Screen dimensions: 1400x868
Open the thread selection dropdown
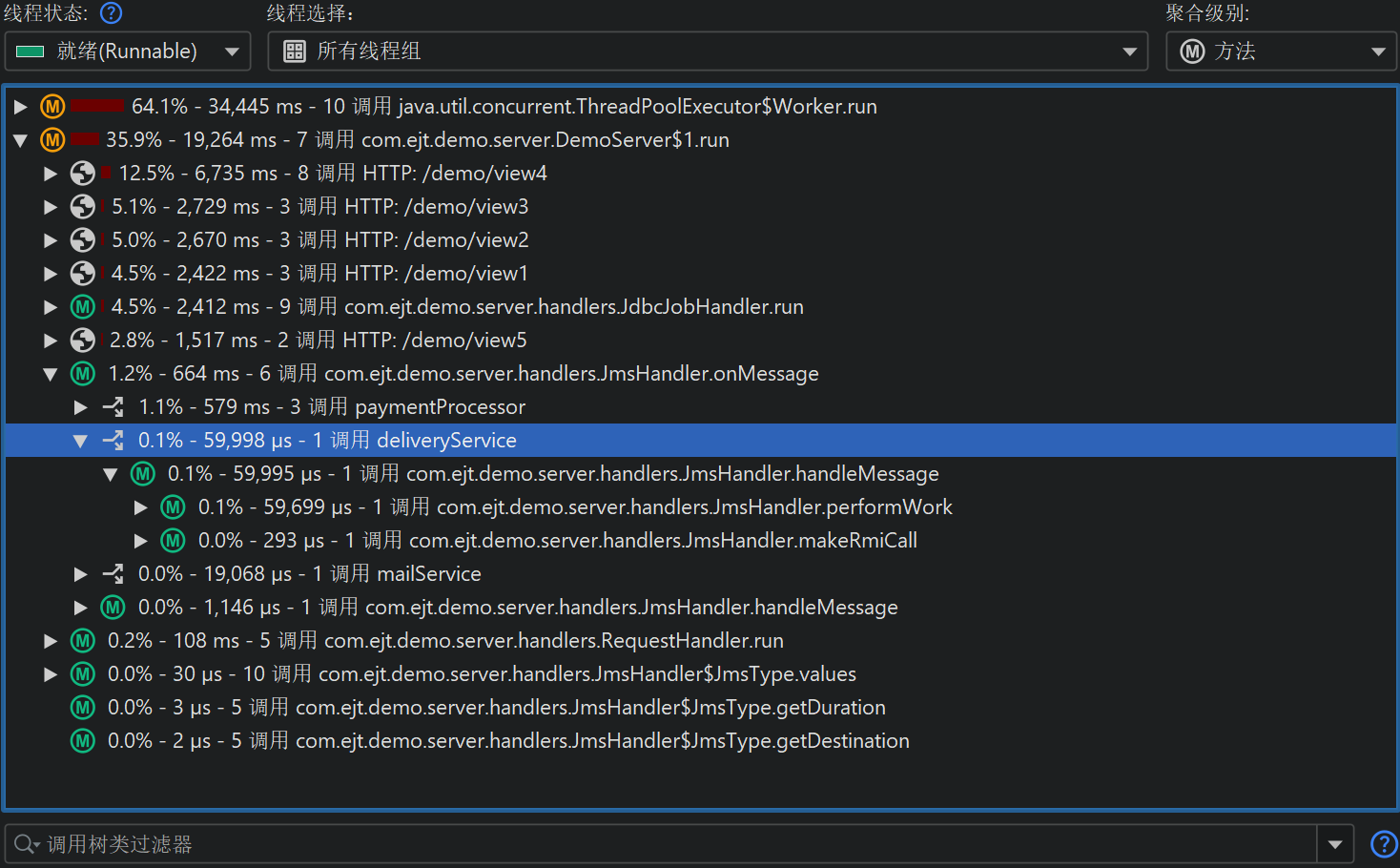pyautogui.click(x=708, y=52)
